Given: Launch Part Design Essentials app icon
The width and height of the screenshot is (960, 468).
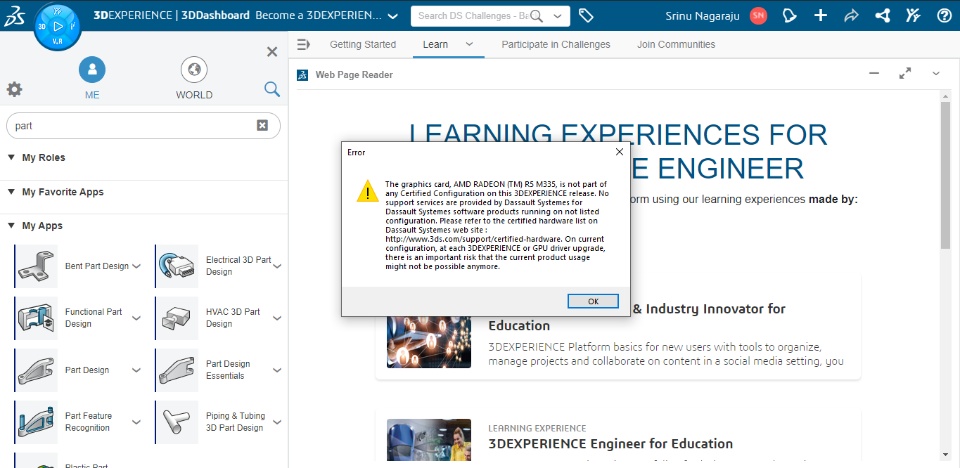Looking at the screenshot, I should [x=177, y=370].
